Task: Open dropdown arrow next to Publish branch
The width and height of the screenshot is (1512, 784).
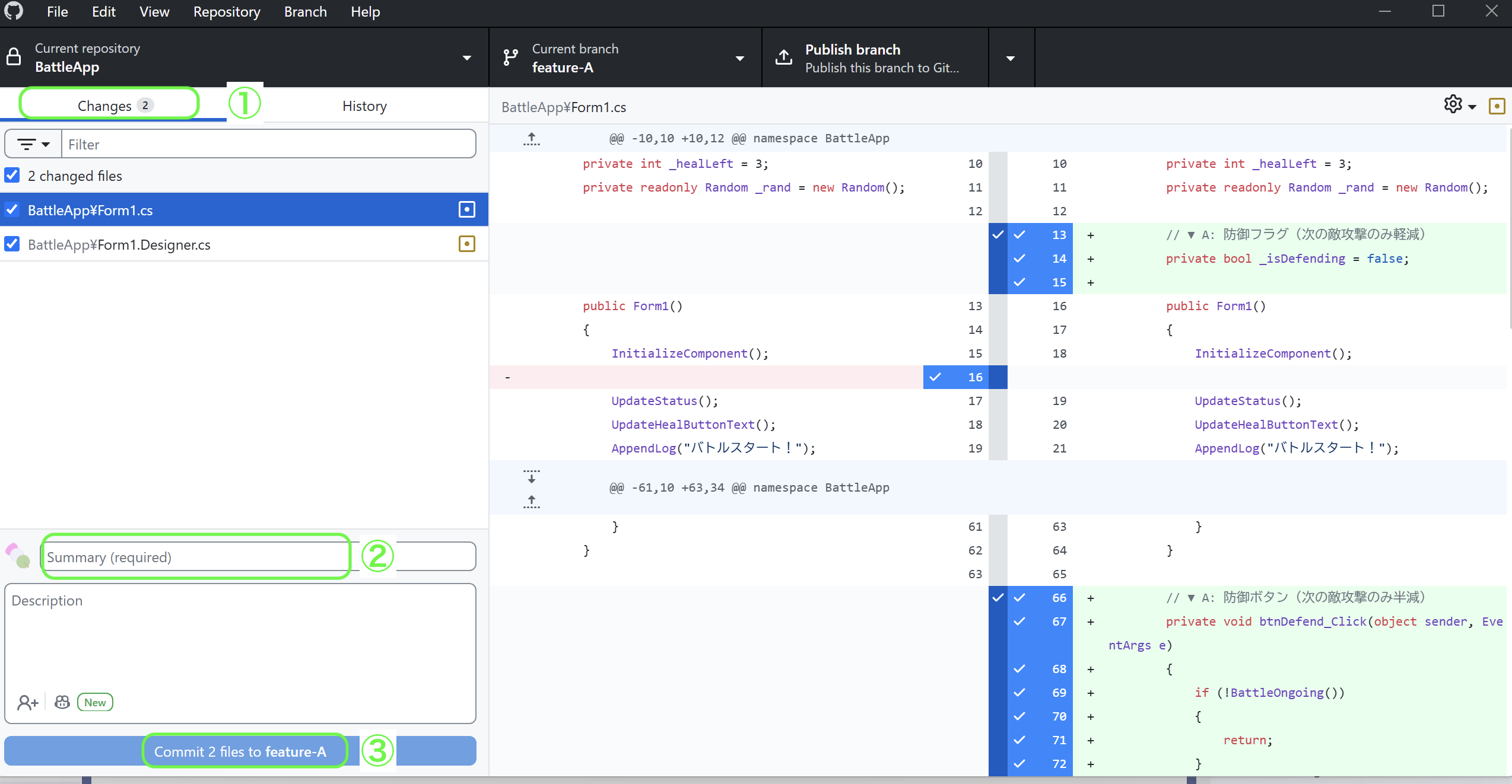Action: (x=1011, y=58)
